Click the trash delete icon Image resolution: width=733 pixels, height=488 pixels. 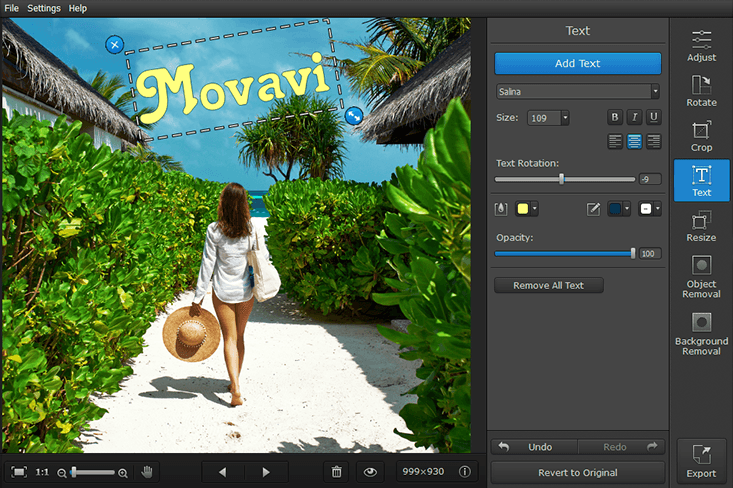pyautogui.click(x=337, y=471)
